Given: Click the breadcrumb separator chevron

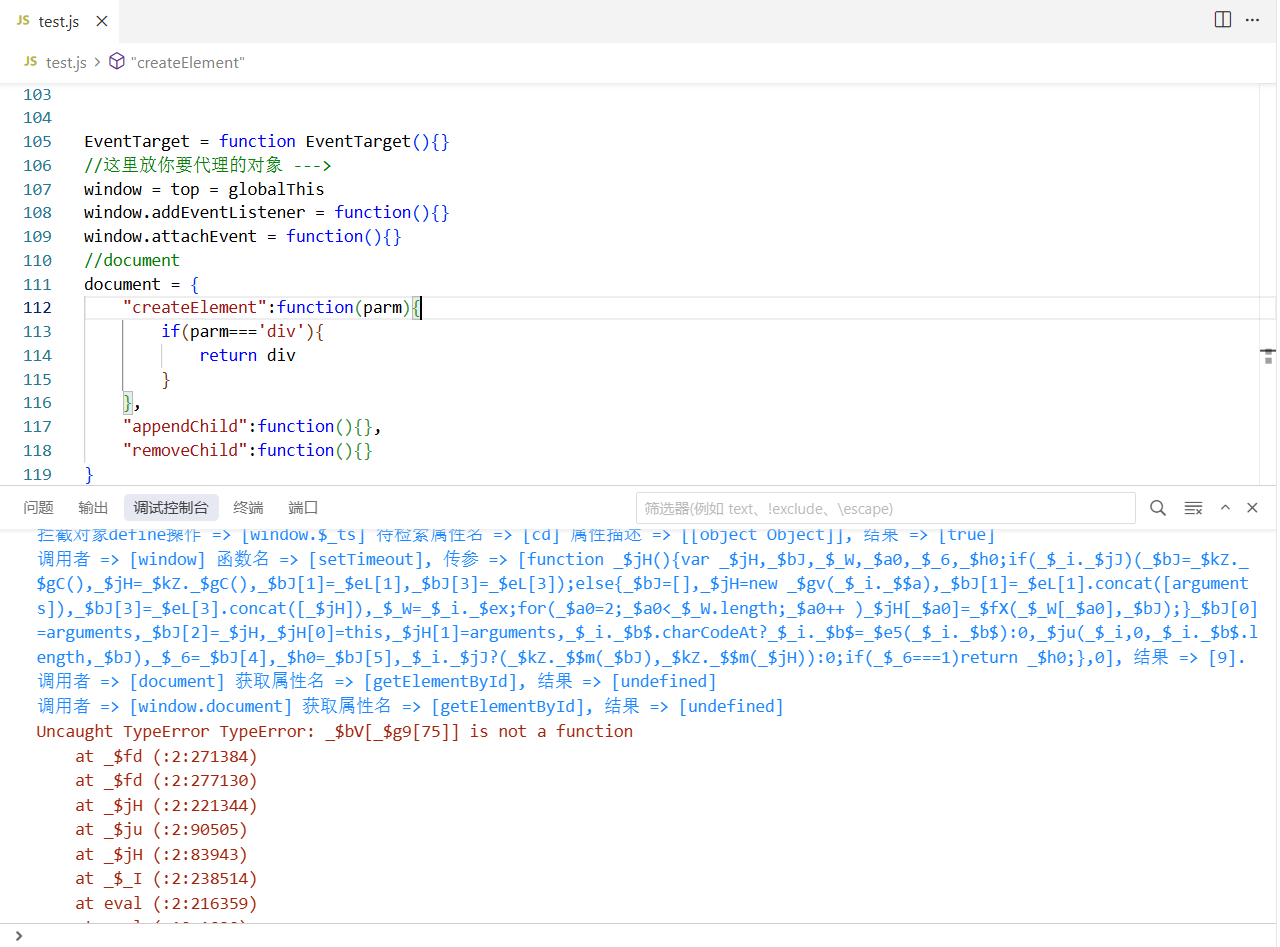Looking at the screenshot, I should (x=97, y=62).
